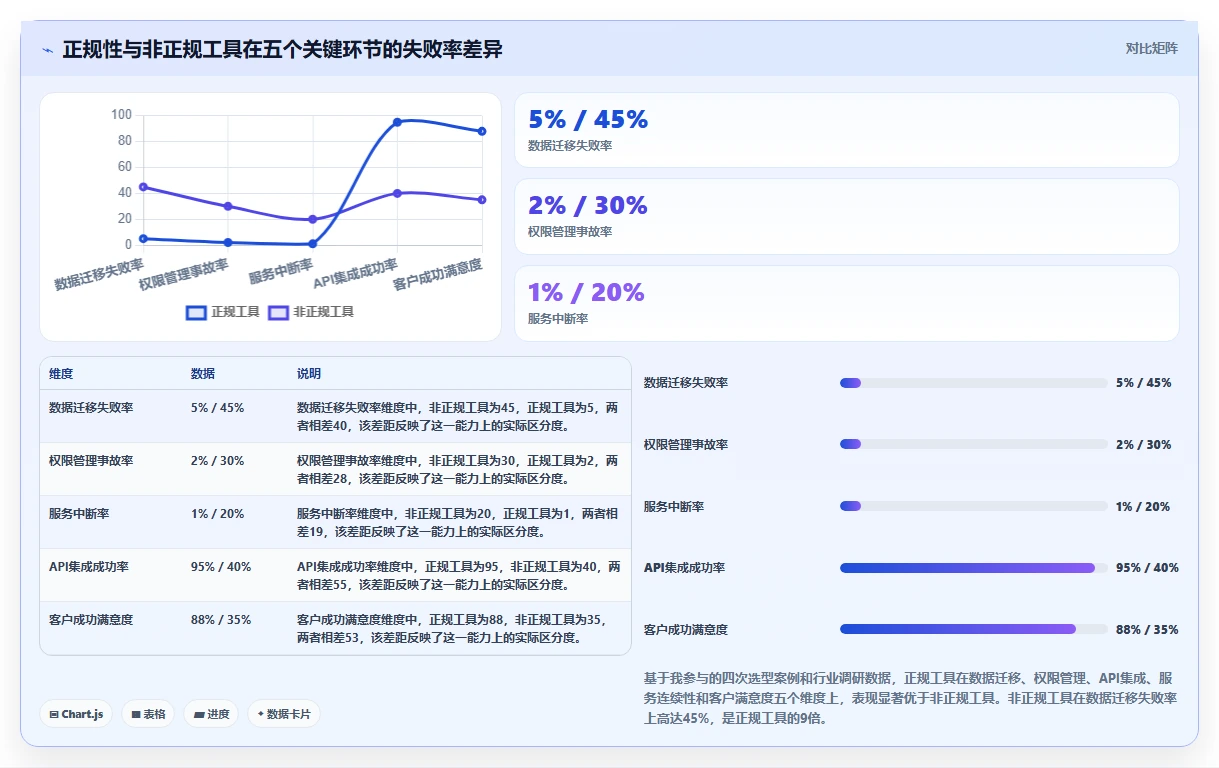Toggle the 正规工具 legend item
Viewport: 1219px width, 768px height.
click(223, 312)
